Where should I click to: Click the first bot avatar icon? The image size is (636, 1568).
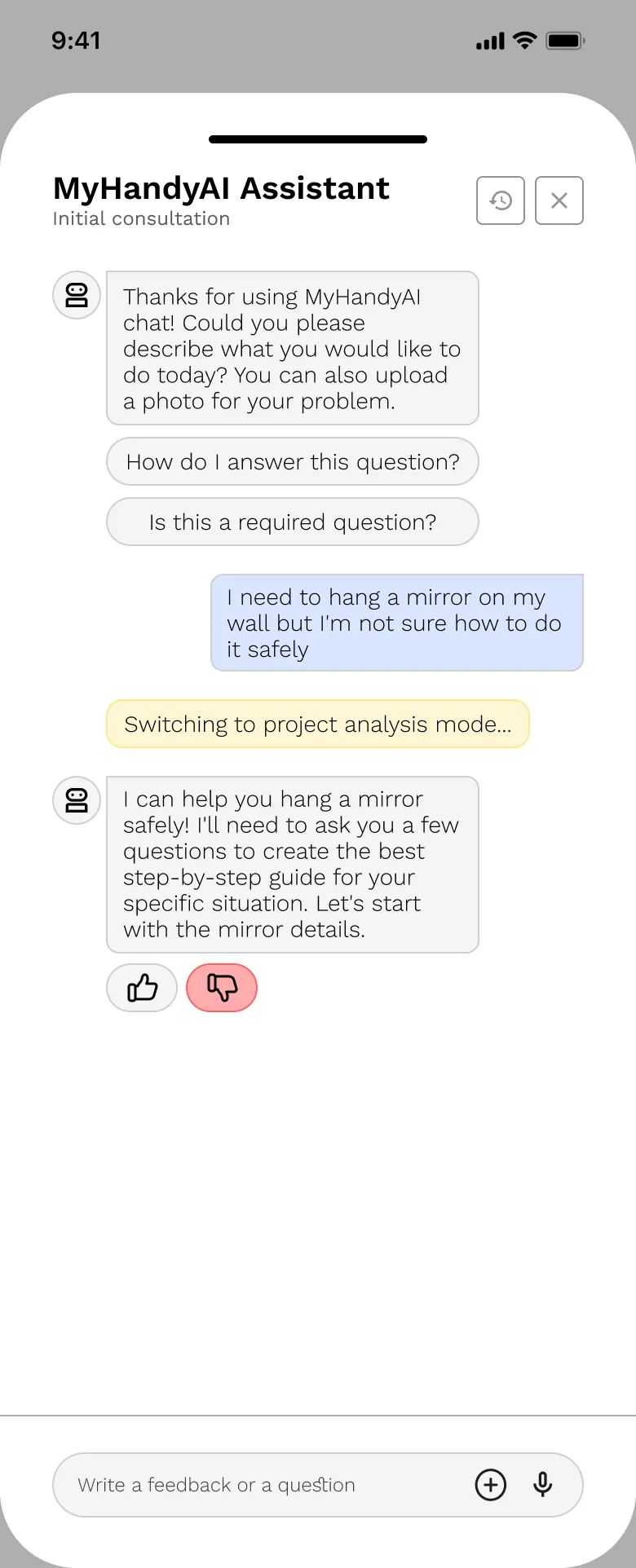click(77, 295)
